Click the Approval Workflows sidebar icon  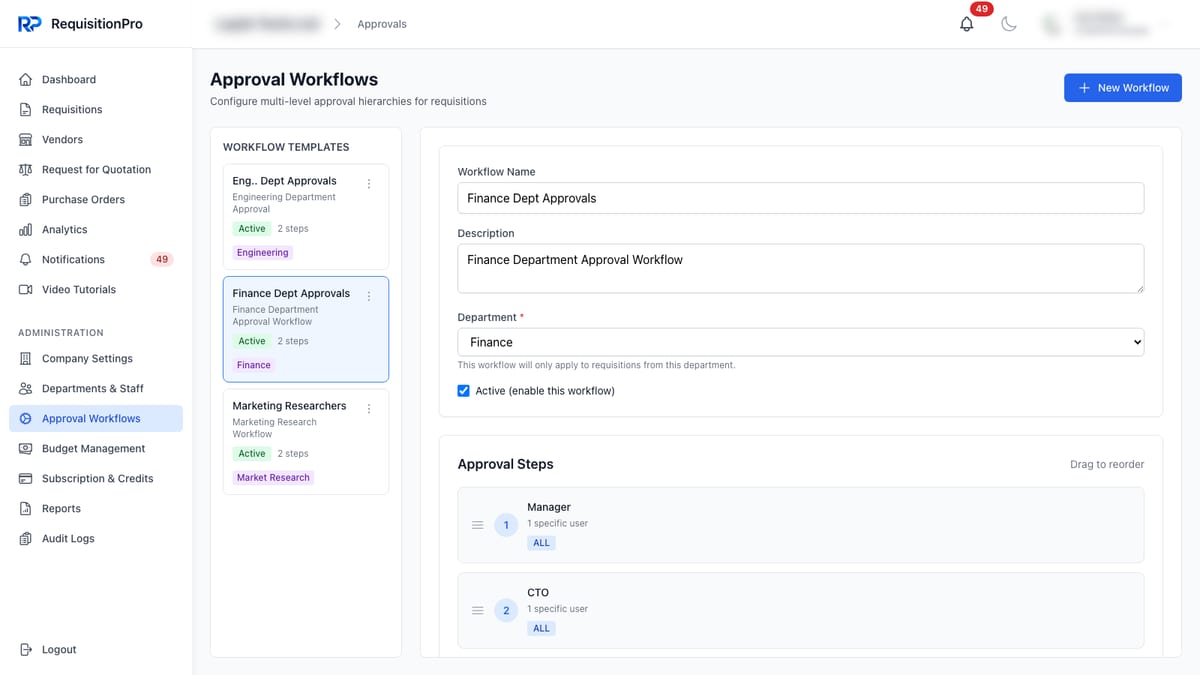click(26, 418)
